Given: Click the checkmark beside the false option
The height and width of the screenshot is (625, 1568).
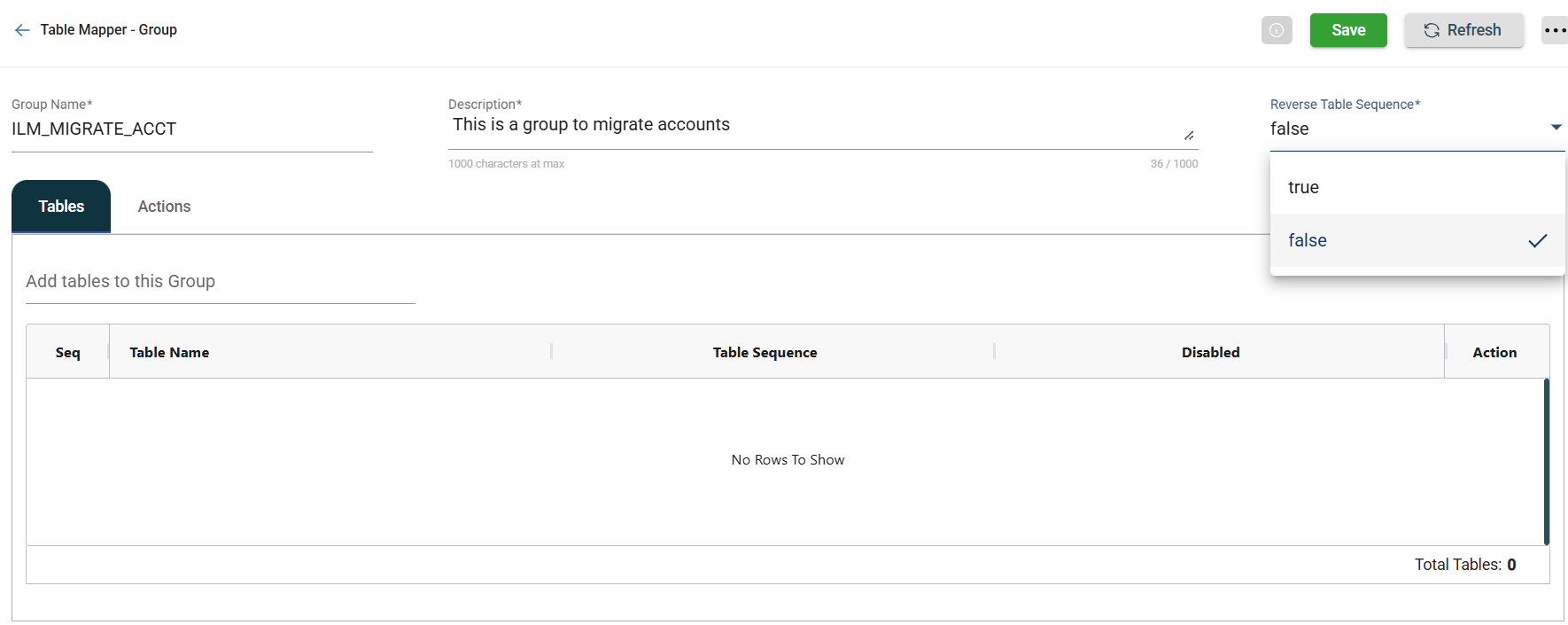Looking at the screenshot, I should click(x=1537, y=240).
